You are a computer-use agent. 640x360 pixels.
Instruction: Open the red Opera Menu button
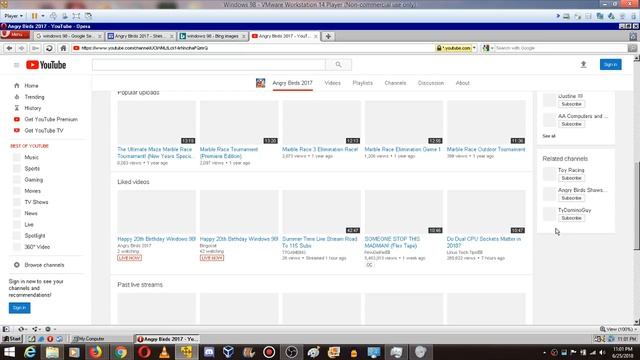pyautogui.click(x=15, y=35)
